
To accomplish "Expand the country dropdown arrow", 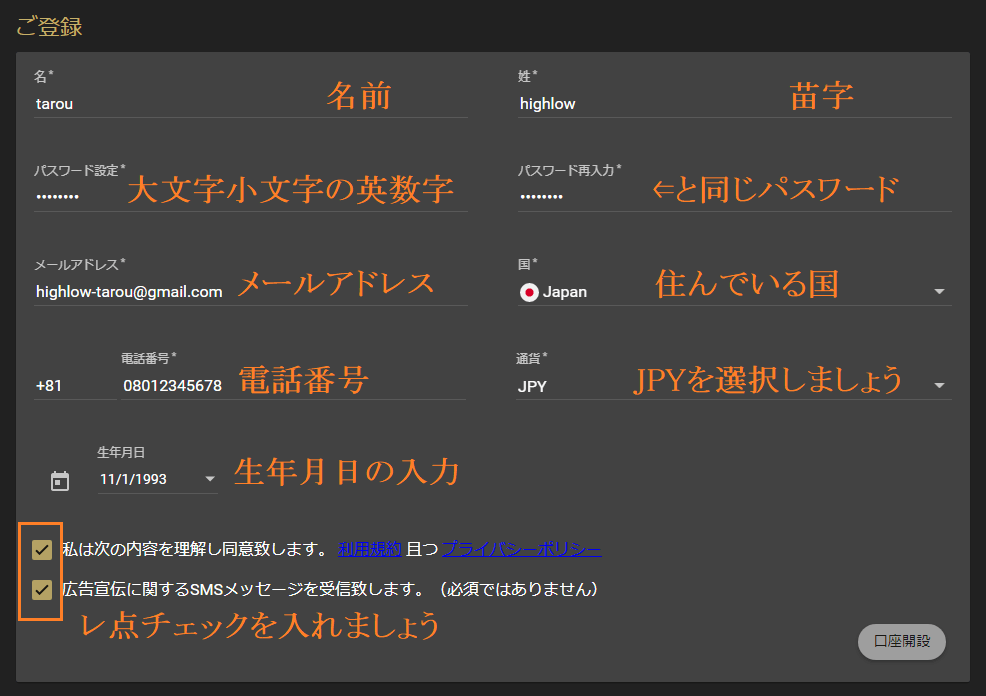I will 939,292.
